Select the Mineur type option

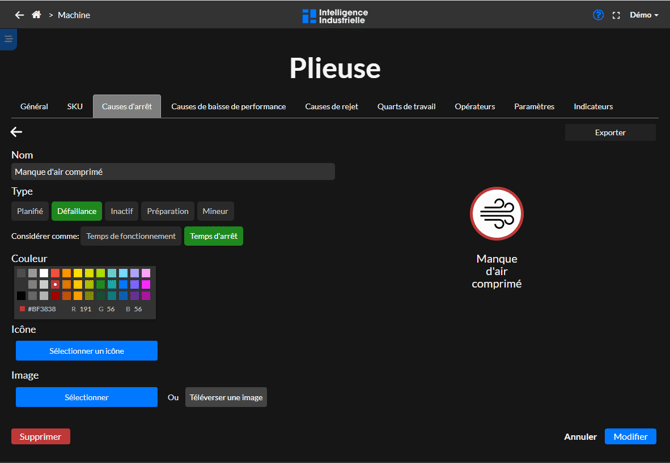[215, 211]
